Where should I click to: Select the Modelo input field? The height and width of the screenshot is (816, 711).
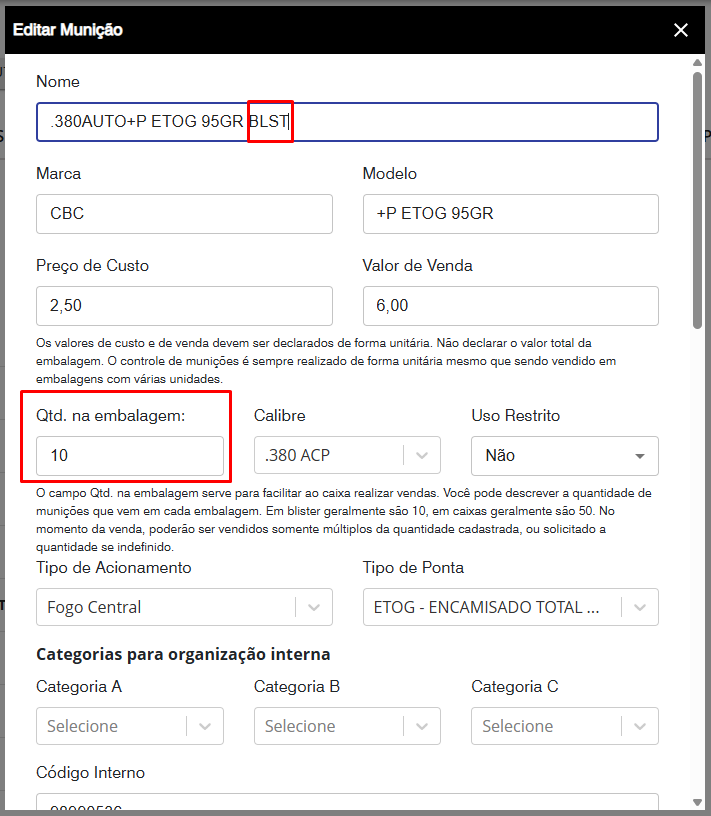click(510, 214)
